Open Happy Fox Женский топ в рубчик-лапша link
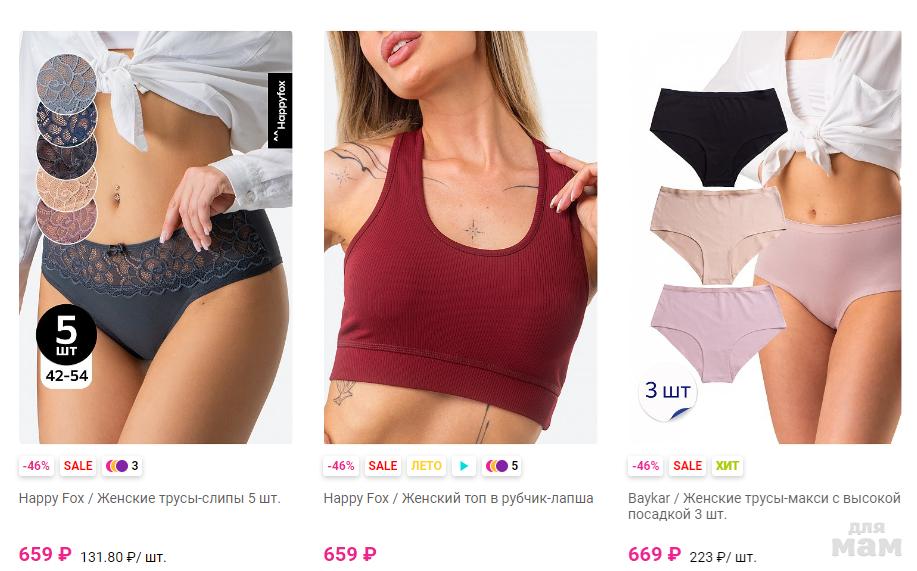Screen dimensions: 917x571 point(458,498)
